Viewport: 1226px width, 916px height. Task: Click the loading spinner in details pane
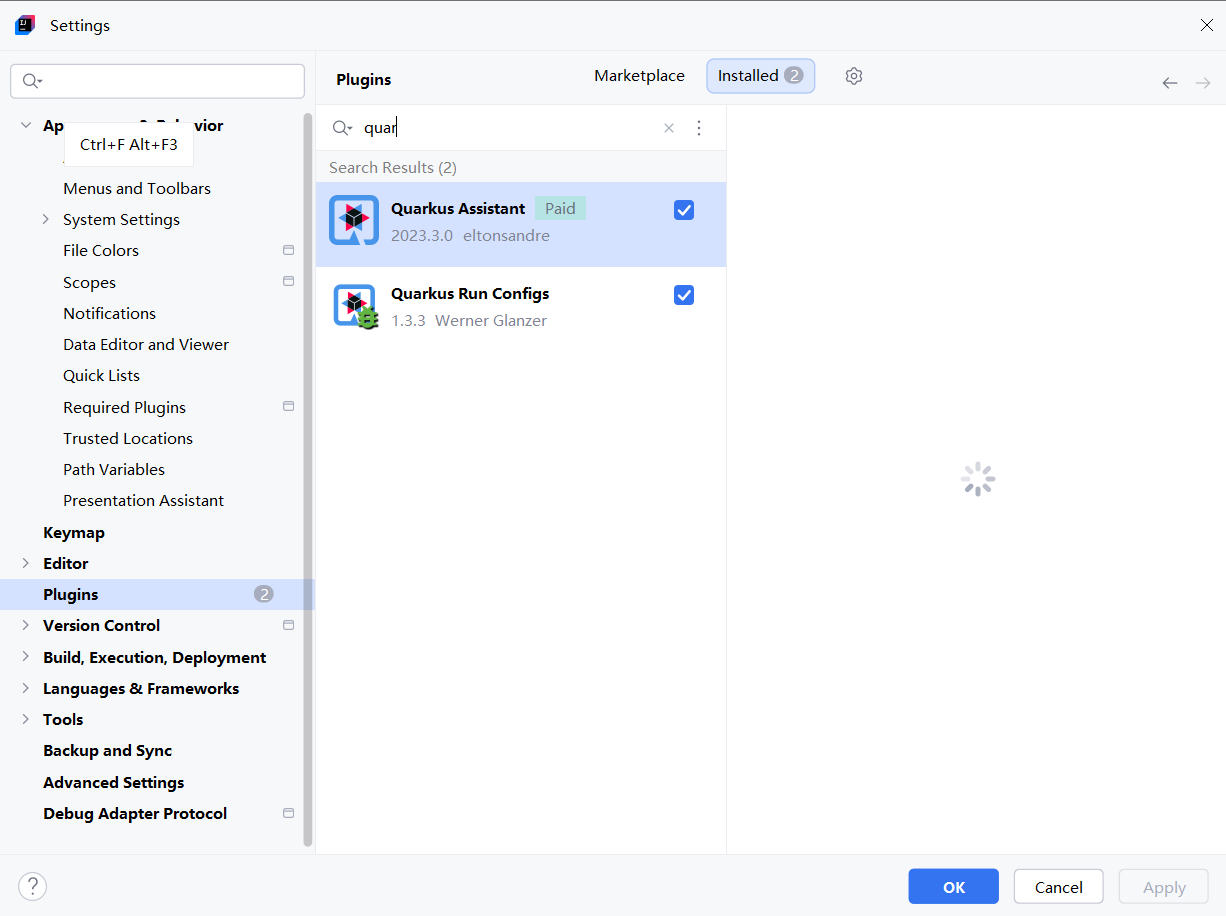pos(978,479)
